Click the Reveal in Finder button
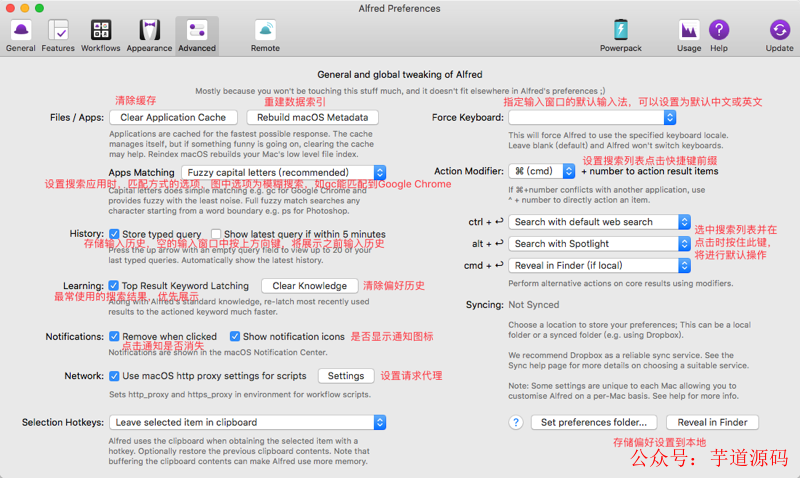The width and height of the screenshot is (800, 478). click(x=712, y=422)
